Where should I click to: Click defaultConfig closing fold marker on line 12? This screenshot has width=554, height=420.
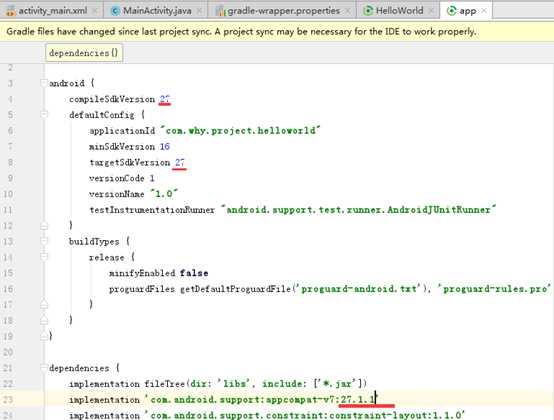(x=44, y=226)
